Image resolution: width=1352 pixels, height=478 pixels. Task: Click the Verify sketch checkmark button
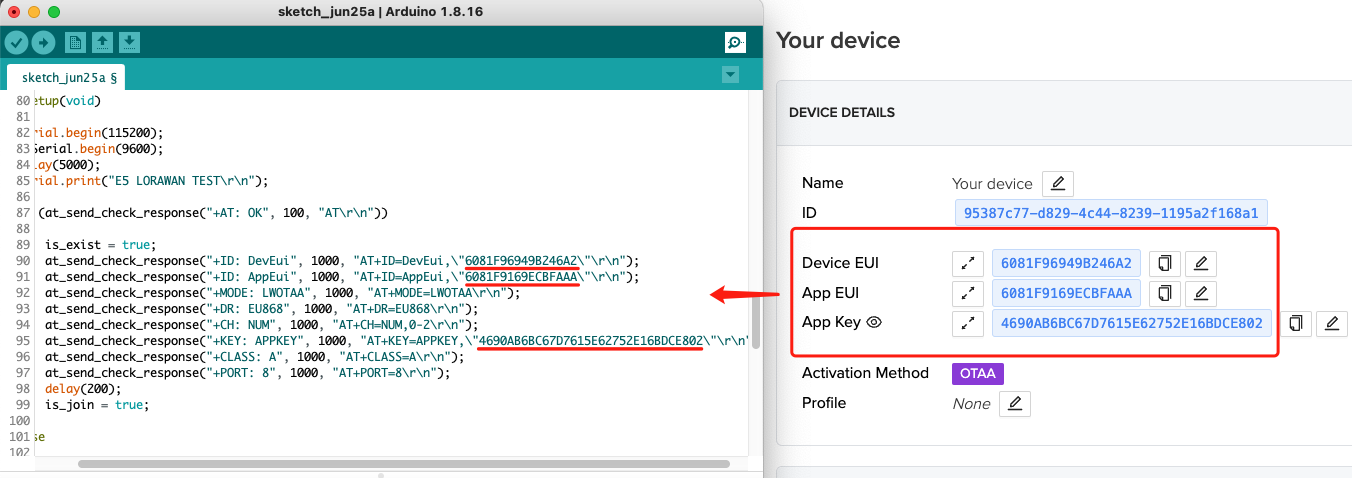[x=16, y=42]
